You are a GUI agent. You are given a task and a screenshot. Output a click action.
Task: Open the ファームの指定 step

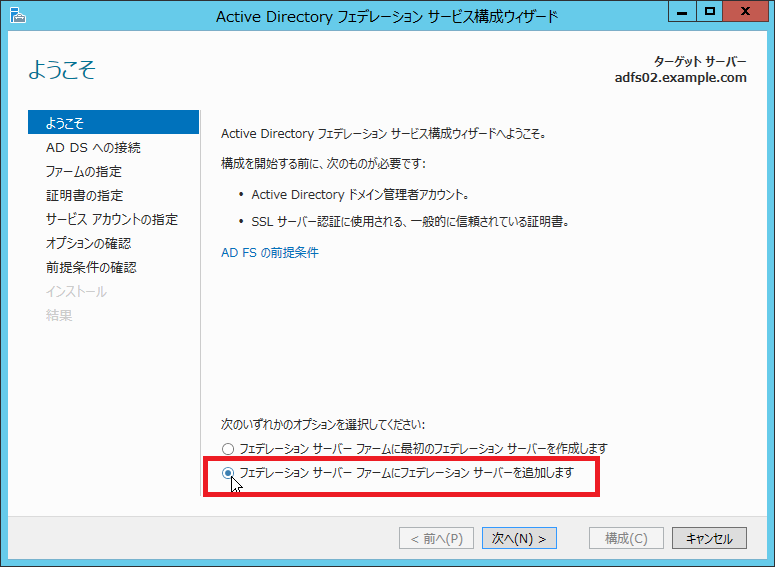coord(84,171)
